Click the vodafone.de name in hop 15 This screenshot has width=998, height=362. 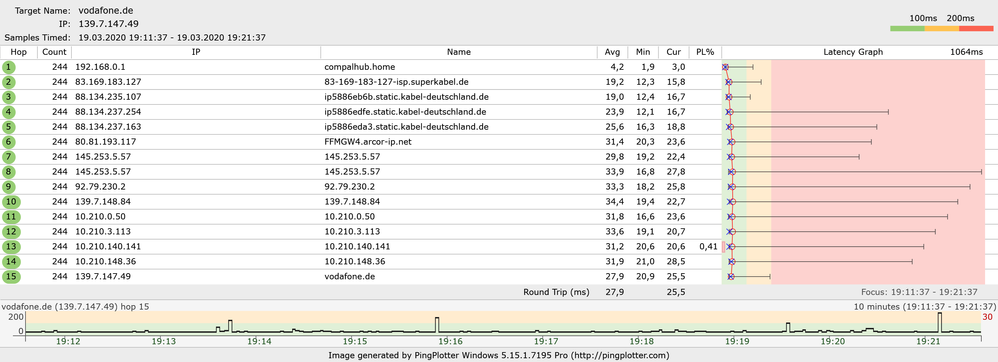[348, 276]
